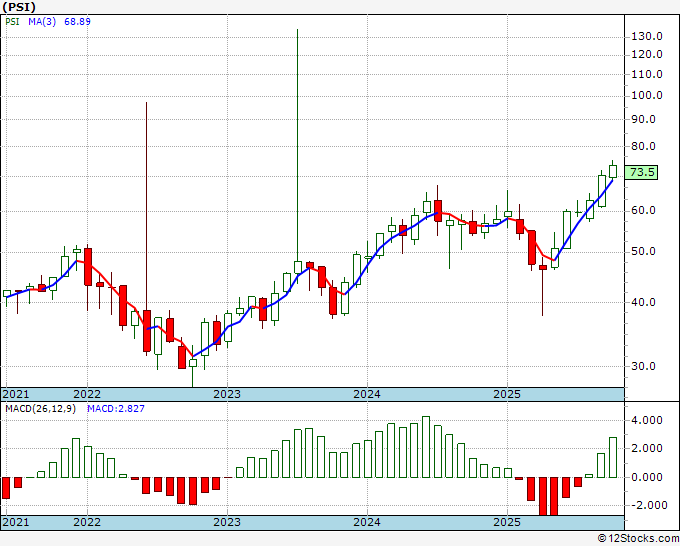Click the 73.5 current price tag

(x=642, y=172)
